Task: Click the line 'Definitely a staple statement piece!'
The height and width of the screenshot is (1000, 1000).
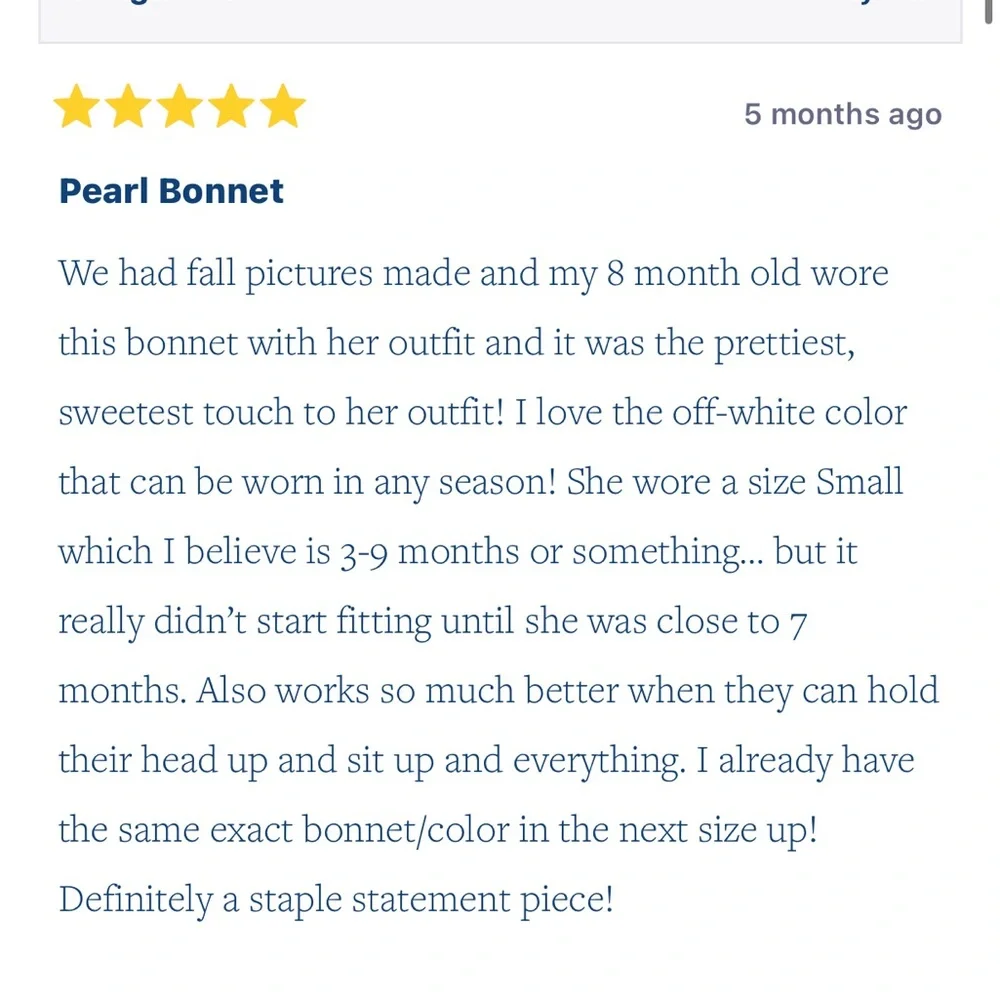Action: point(336,900)
